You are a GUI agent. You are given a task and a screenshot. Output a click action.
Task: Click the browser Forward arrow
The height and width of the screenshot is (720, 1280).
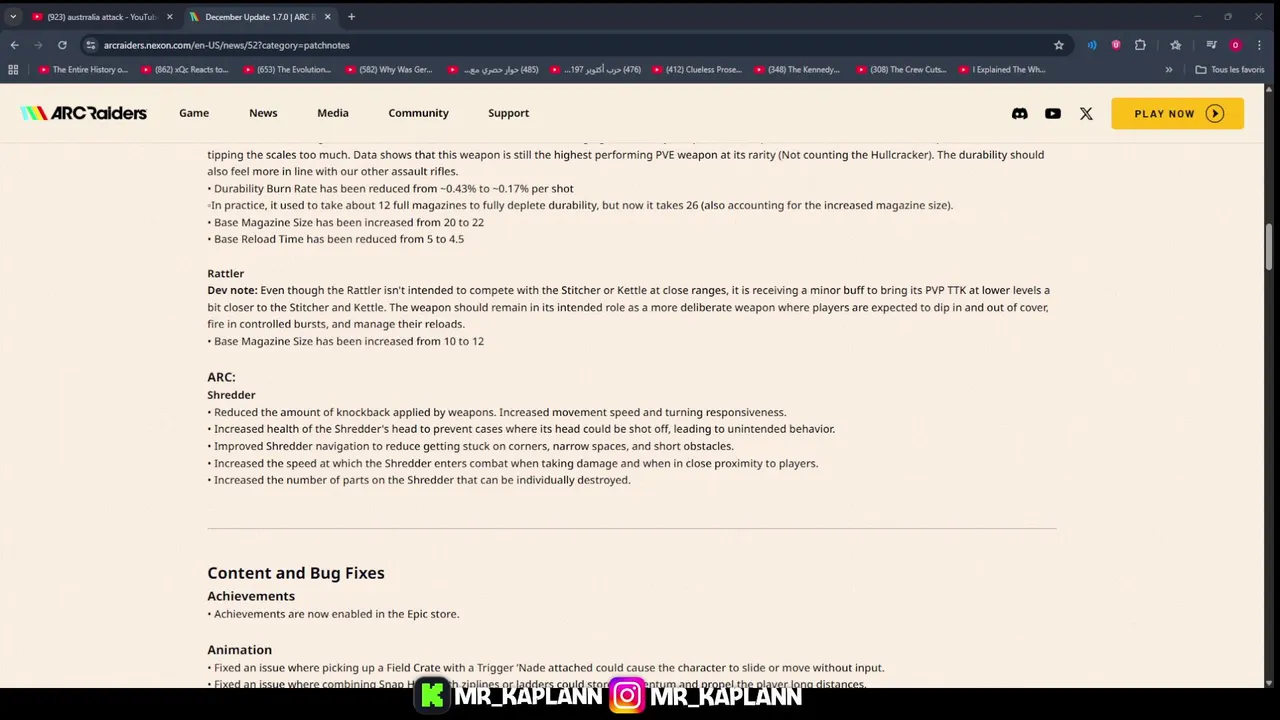click(38, 45)
